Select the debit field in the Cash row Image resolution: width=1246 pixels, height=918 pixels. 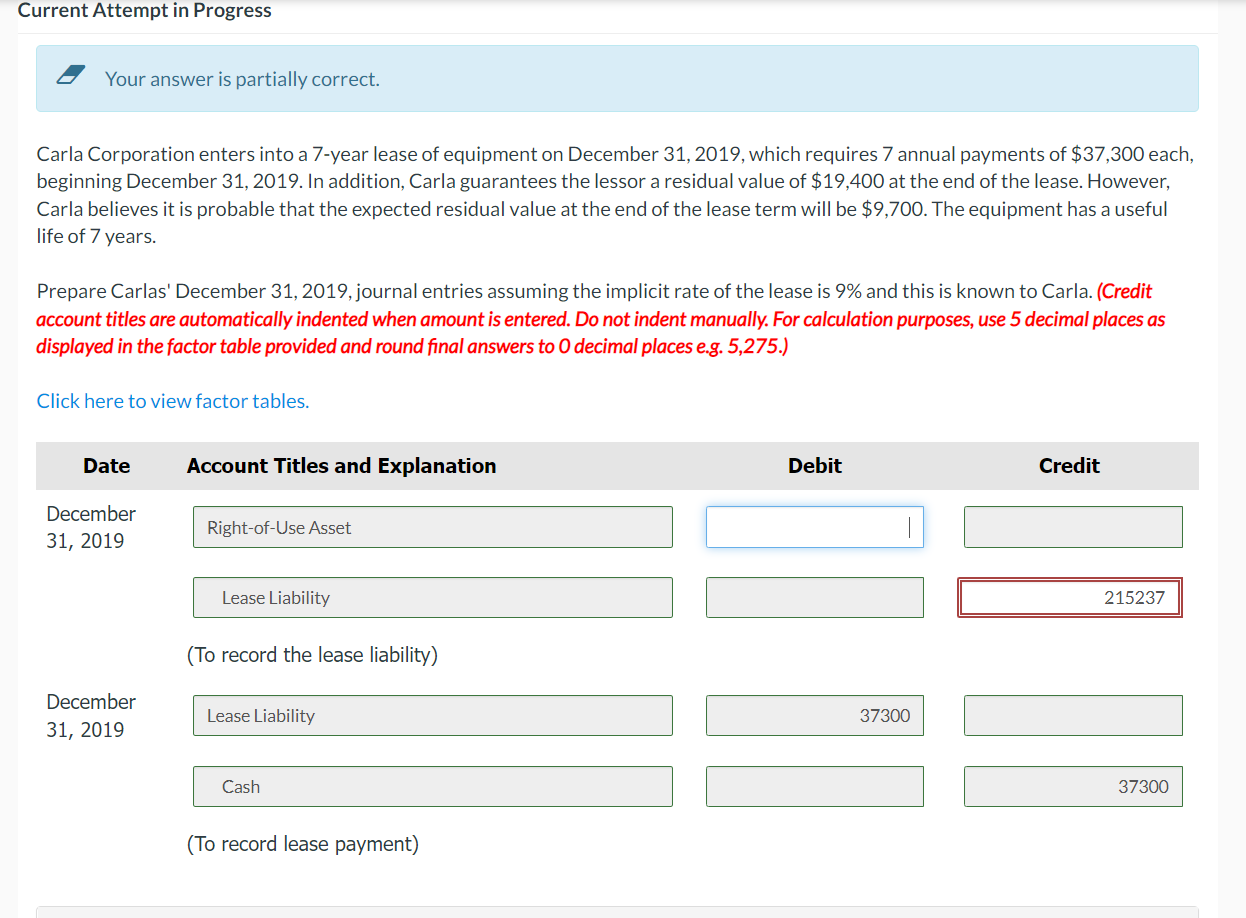[x=815, y=786]
